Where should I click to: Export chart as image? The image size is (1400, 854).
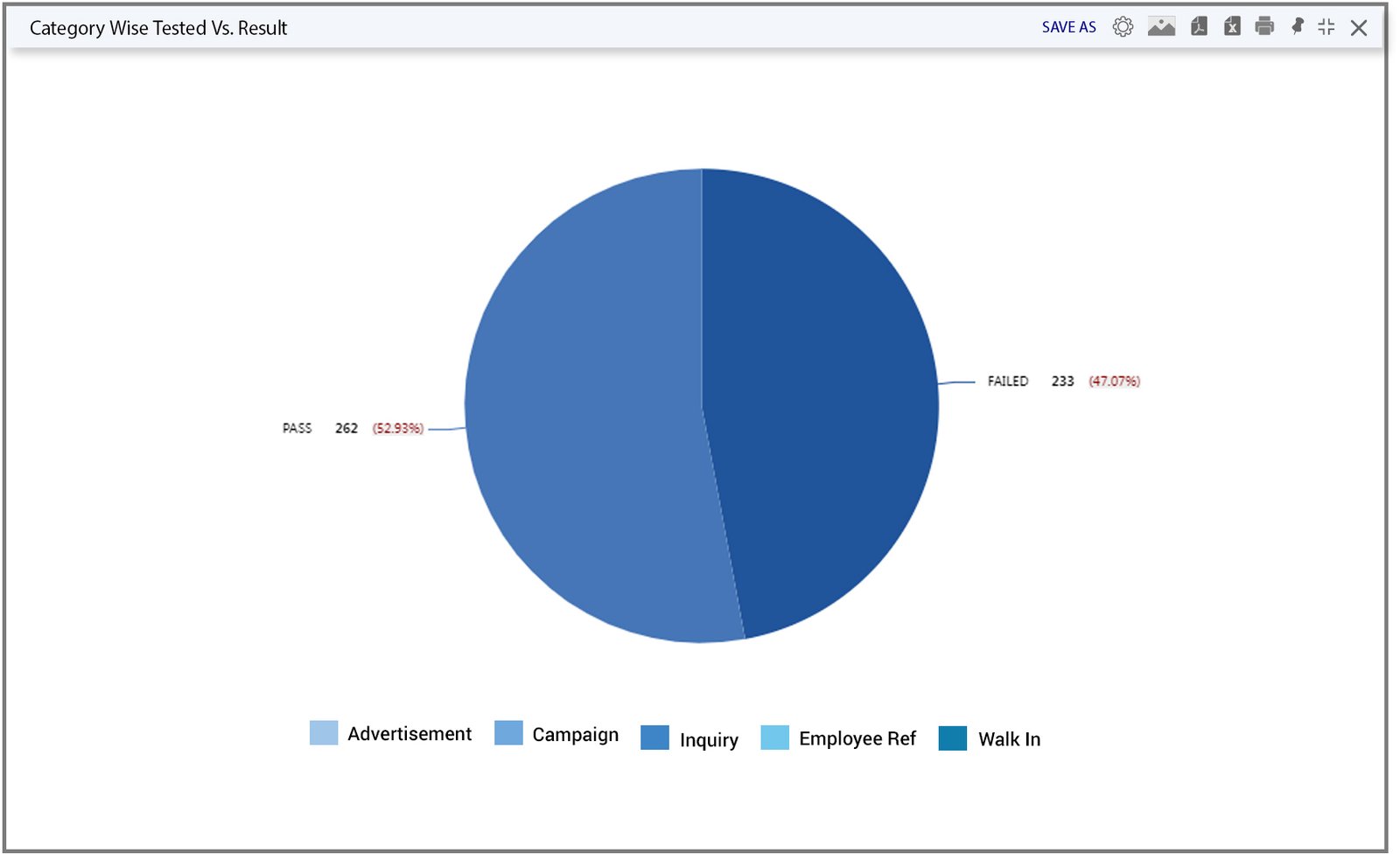(x=1161, y=27)
